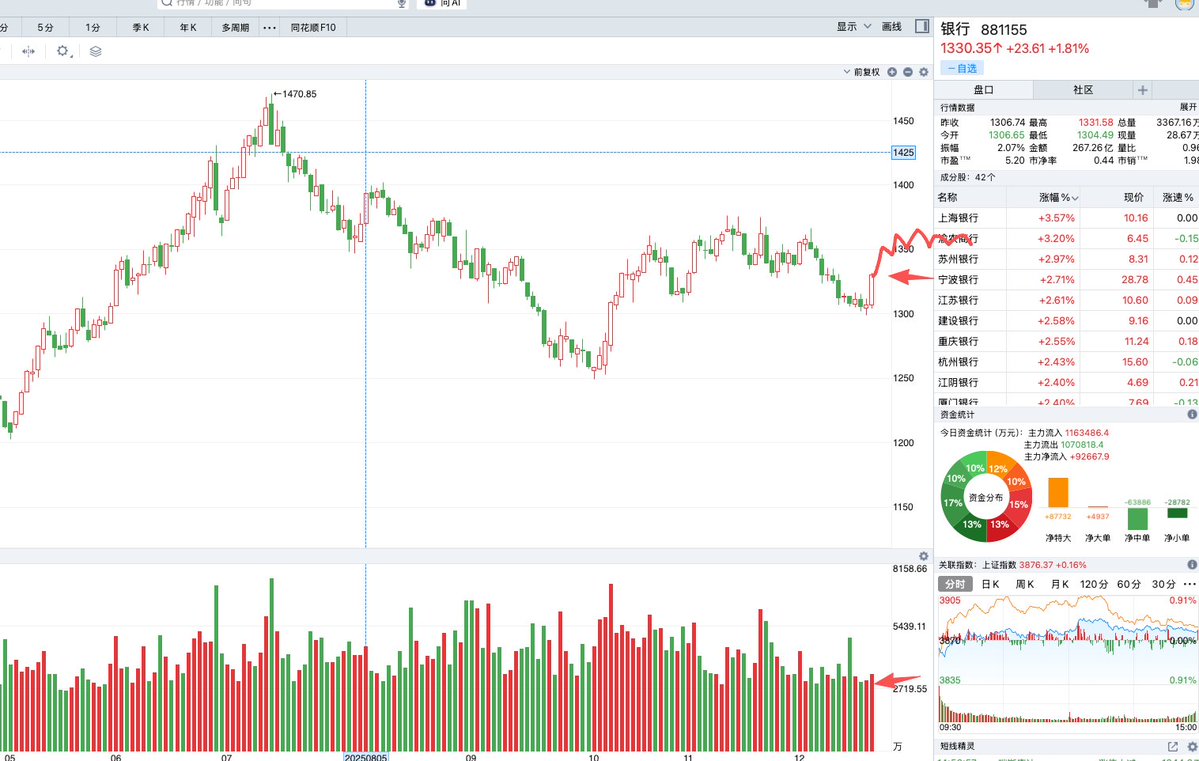The width and height of the screenshot is (1199, 761).
Task: Click the microphone voice search icon
Action: (401, 3)
